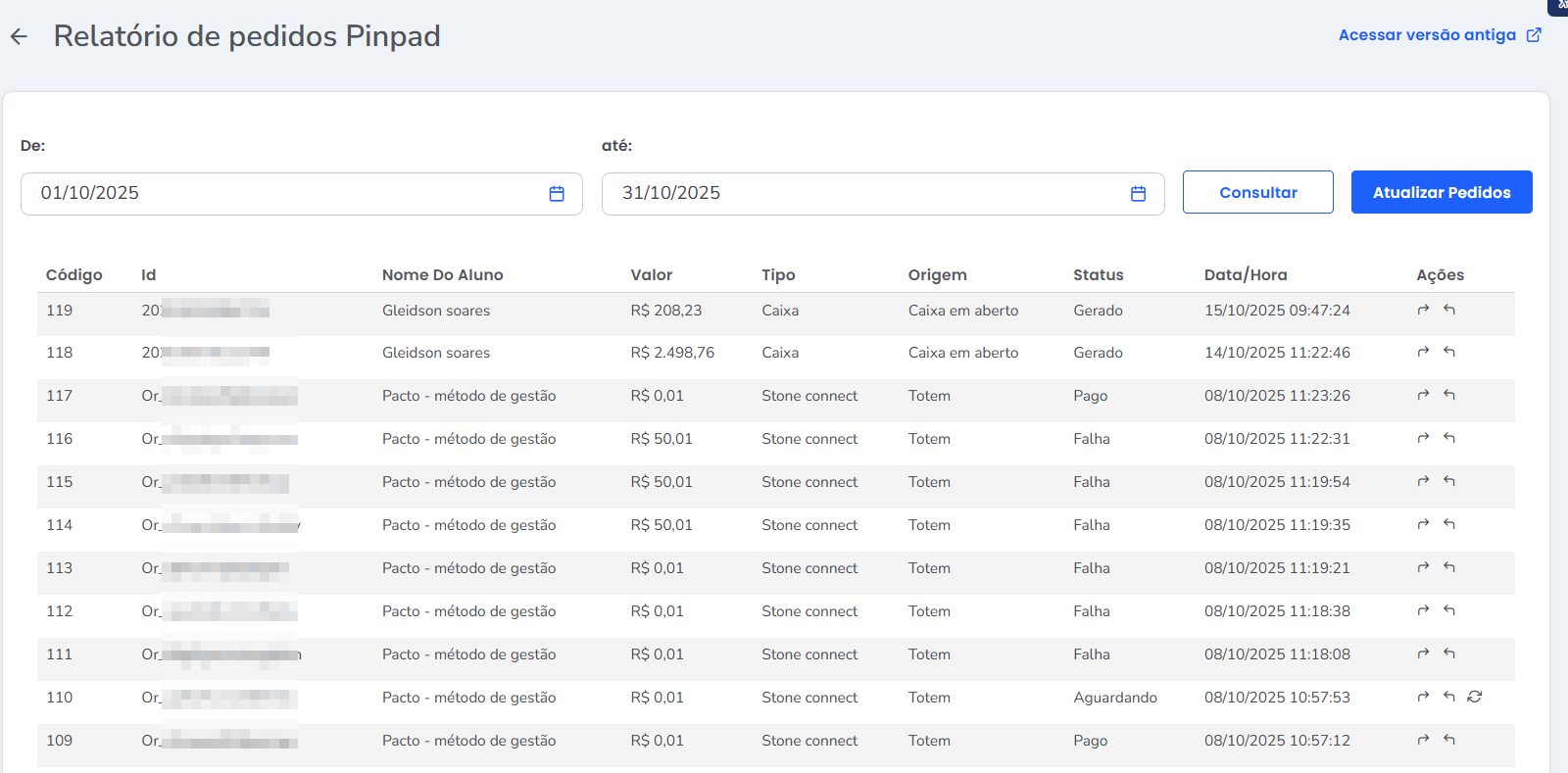Image resolution: width=1568 pixels, height=773 pixels.
Task: Go back using the left arrow icon
Action: [x=19, y=37]
